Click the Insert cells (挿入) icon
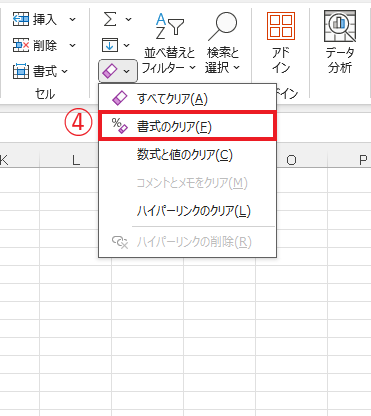Viewport: 371px width, 416px height. [x=21, y=19]
